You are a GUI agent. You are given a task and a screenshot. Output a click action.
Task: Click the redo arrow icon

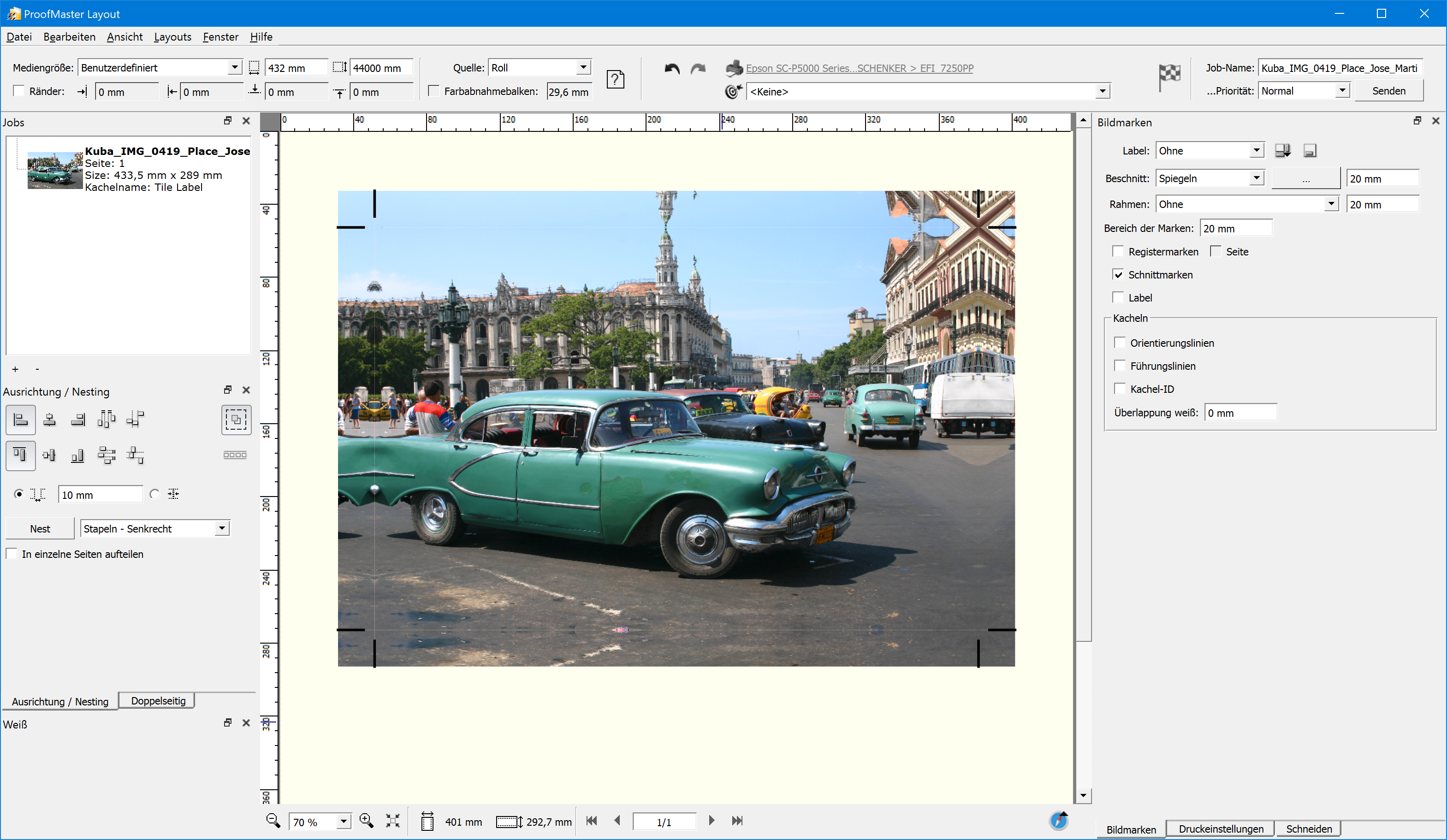click(698, 69)
